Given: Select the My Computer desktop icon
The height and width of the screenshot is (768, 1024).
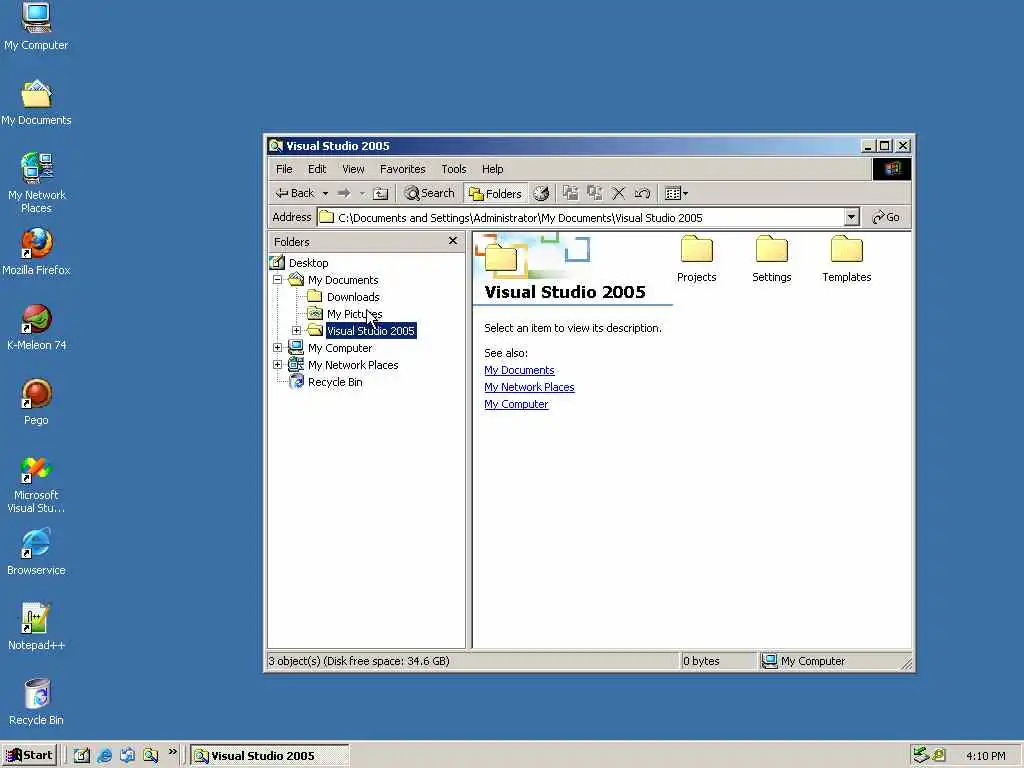Looking at the screenshot, I should click(36, 27).
